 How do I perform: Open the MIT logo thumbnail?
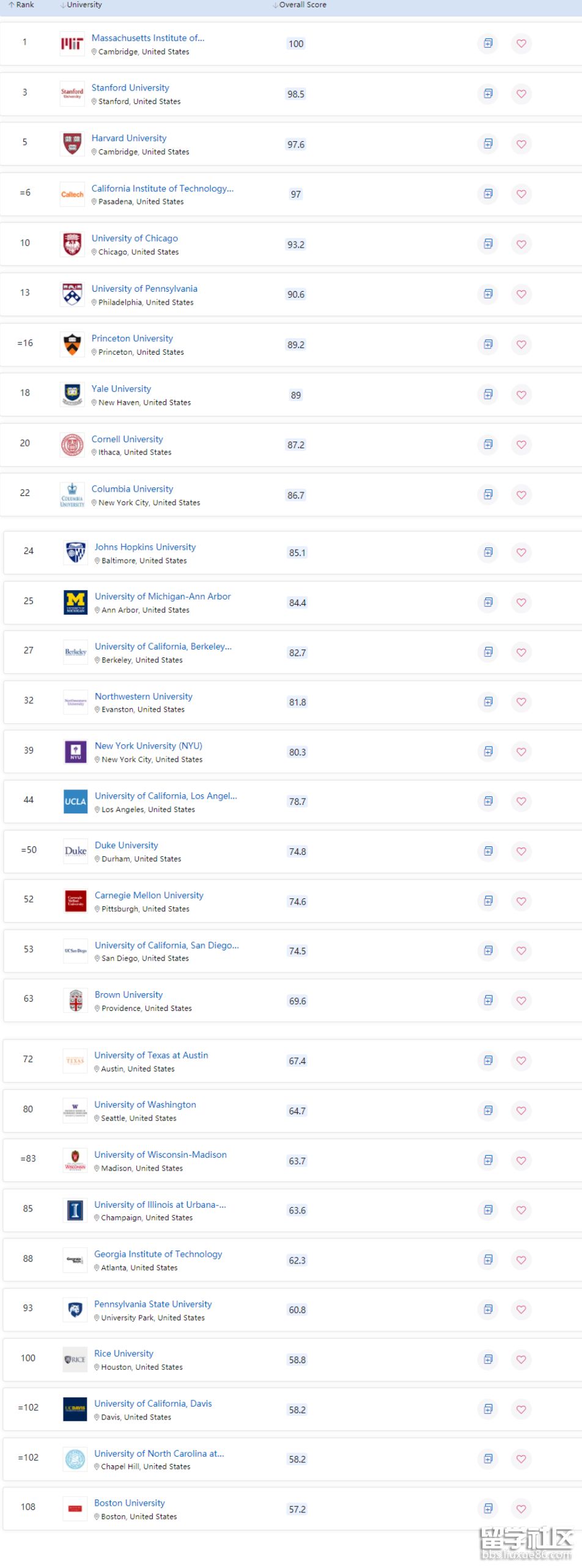tap(72, 43)
